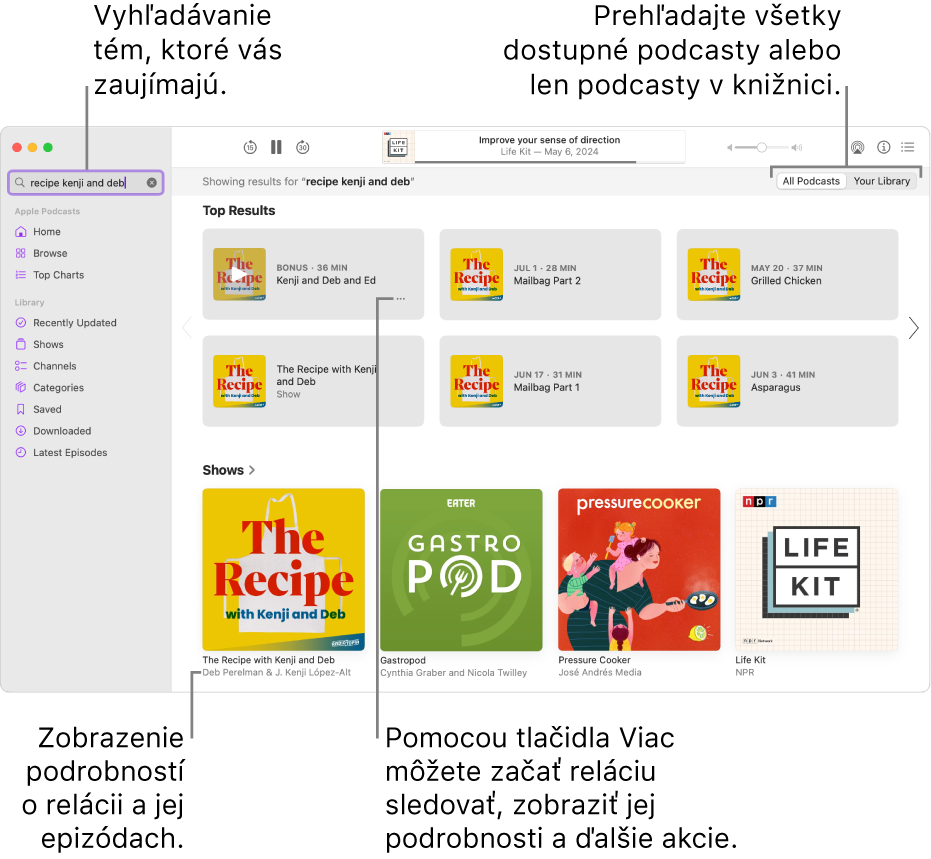Open Mailbag Part 2 episode

click(550, 274)
